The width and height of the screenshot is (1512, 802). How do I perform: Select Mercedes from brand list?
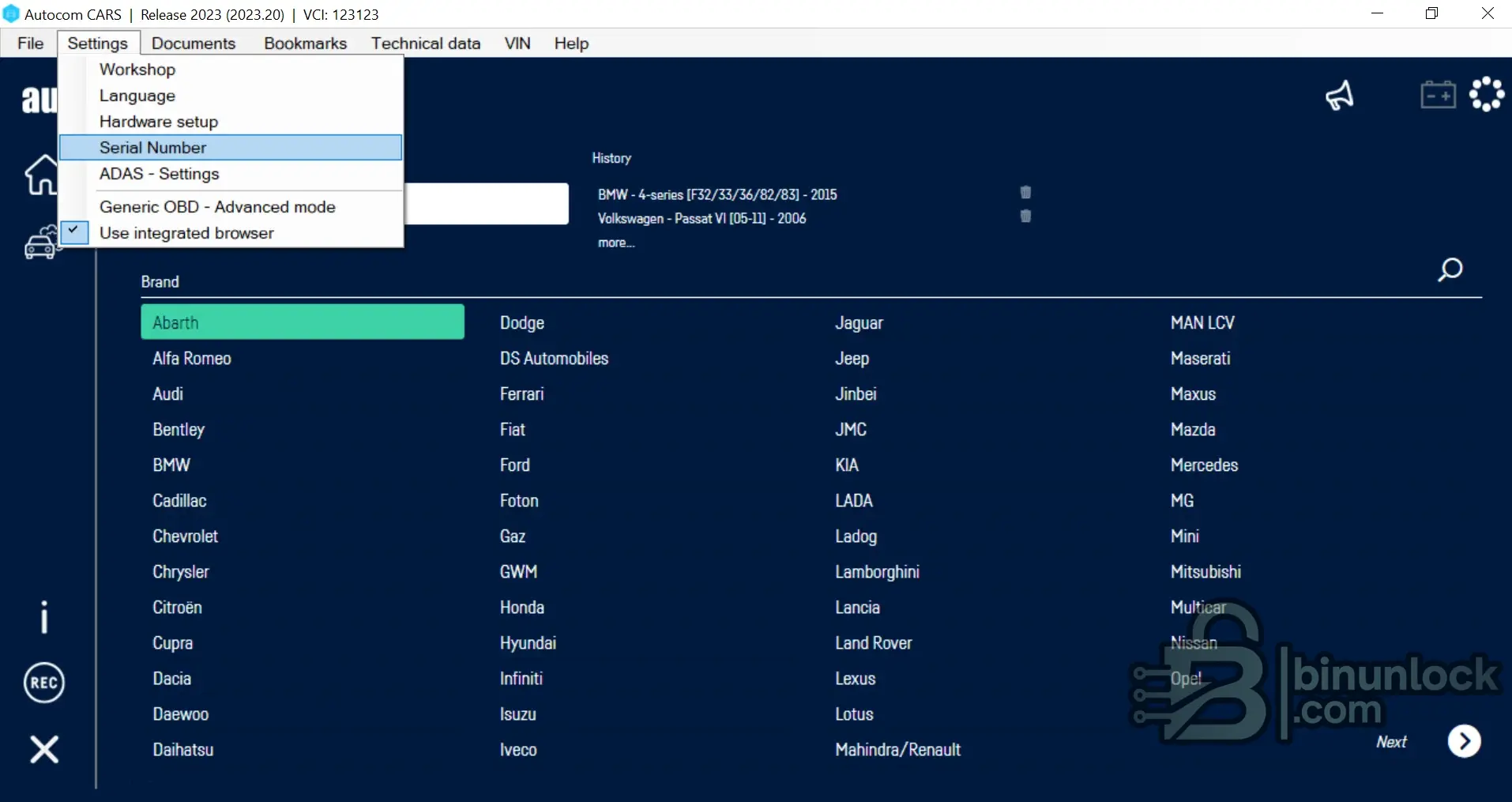tap(1204, 465)
